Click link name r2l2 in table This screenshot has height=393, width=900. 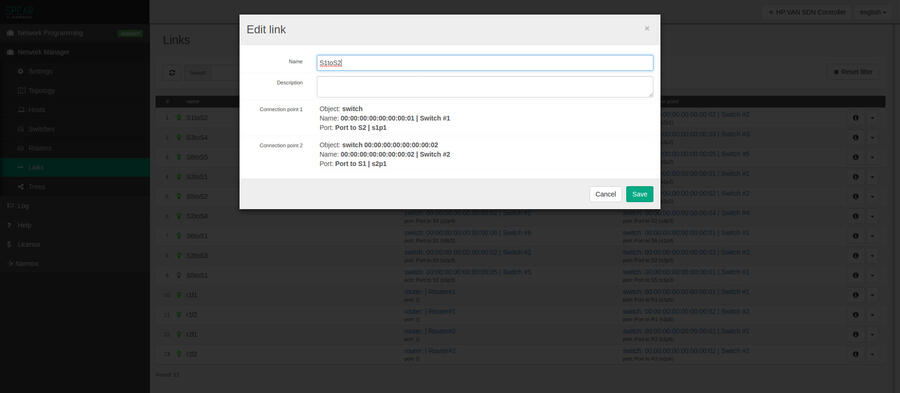click(x=192, y=354)
